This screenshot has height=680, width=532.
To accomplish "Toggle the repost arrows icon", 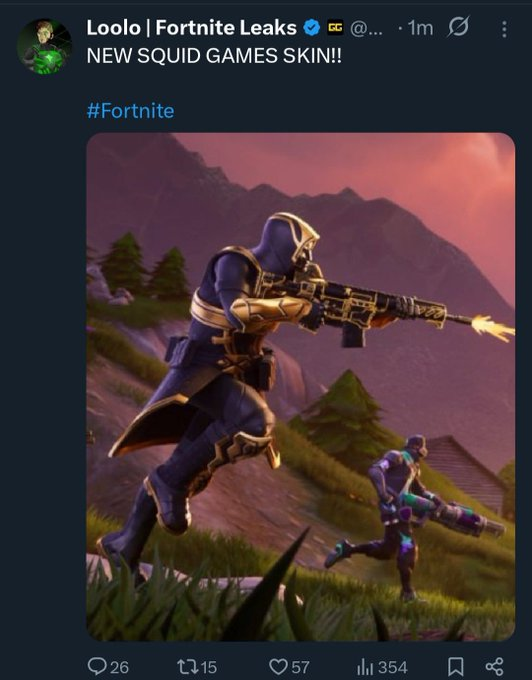I will pyautogui.click(x=188, y=667).
